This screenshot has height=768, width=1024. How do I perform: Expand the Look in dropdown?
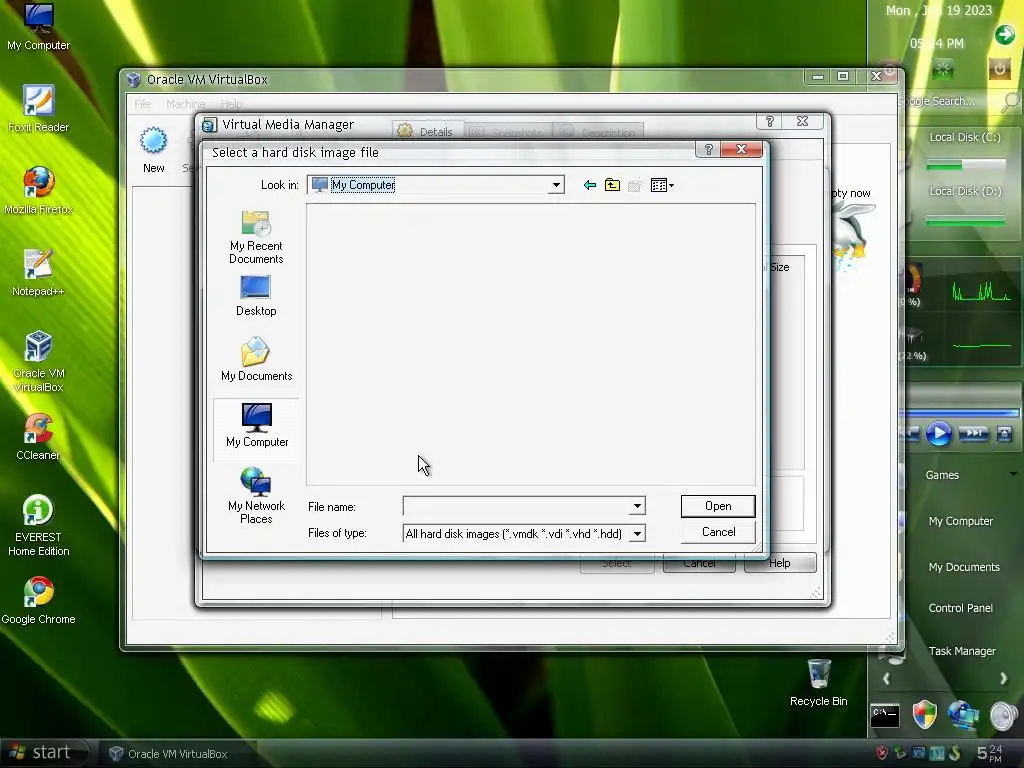point(556,185)
